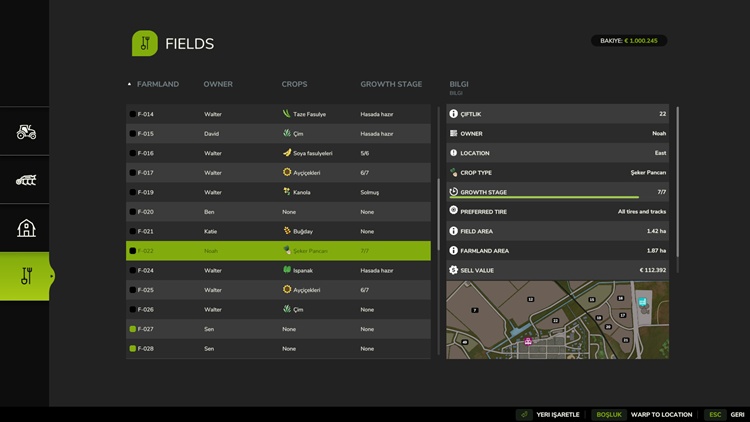Sort the list by the Crops column header
The image size is (750, 422).
[294, 84]
